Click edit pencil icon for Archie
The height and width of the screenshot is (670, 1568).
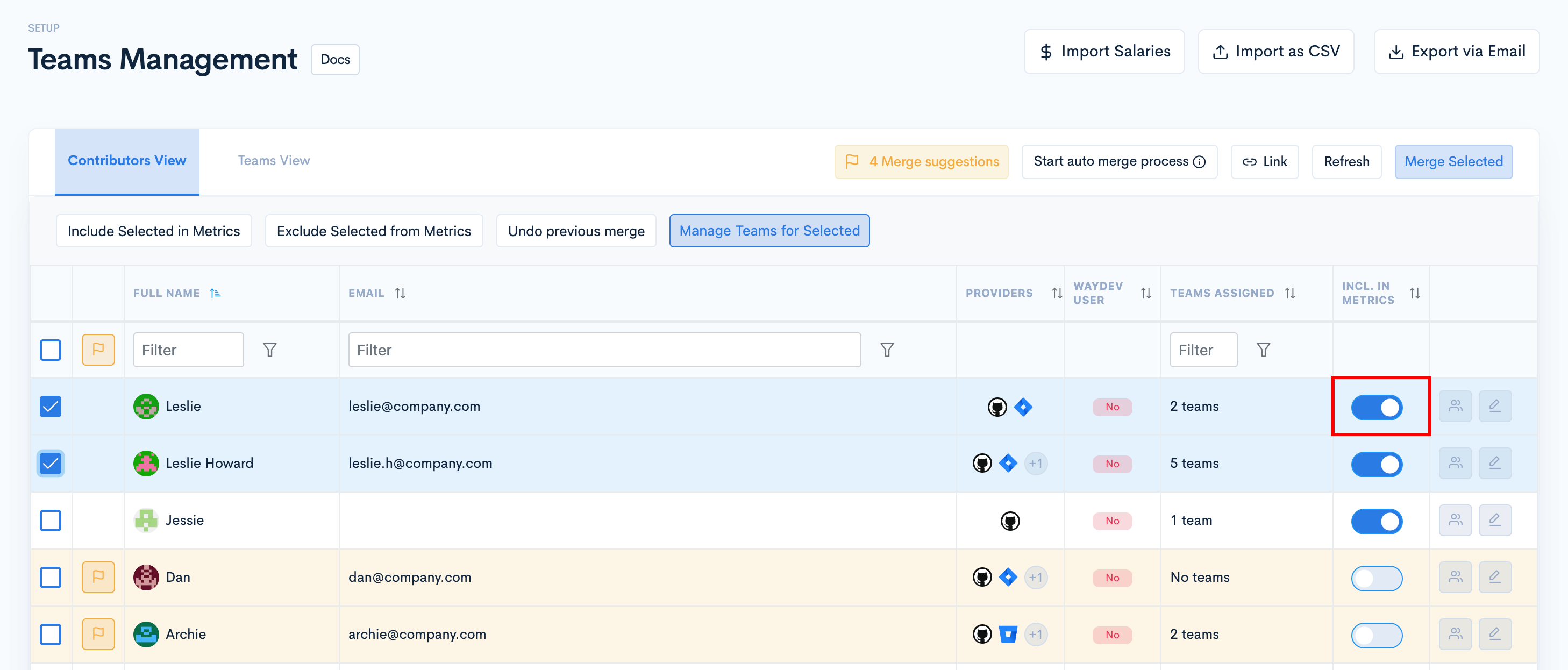[x=1494, y=634]
